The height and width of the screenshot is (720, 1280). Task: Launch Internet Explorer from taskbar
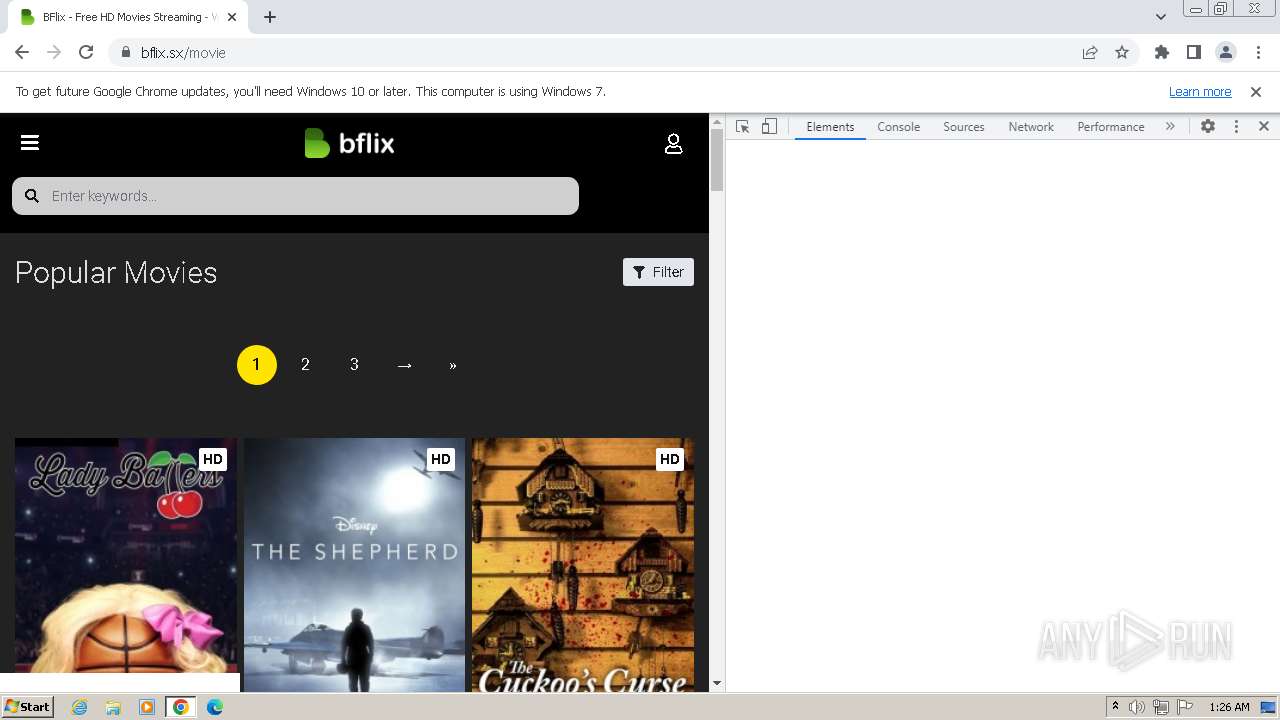(x=80, y=707)
